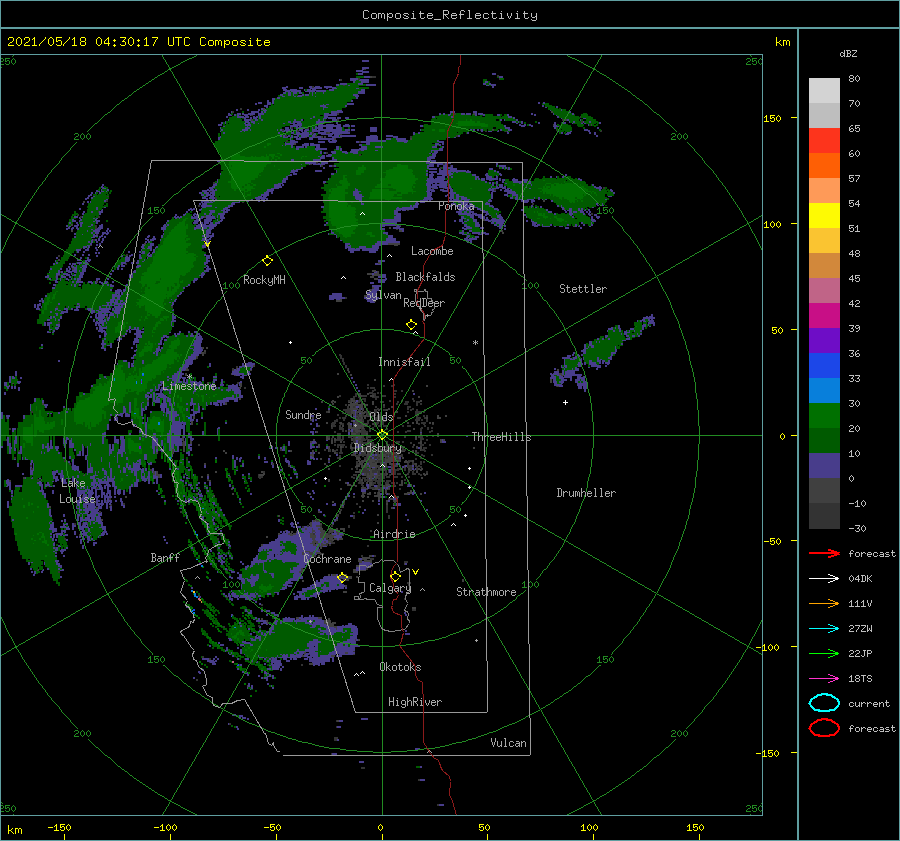Click the Ponoka label
Image resolution: width=900 pixels, height=841 pixels.
click(x=456, y=206)
